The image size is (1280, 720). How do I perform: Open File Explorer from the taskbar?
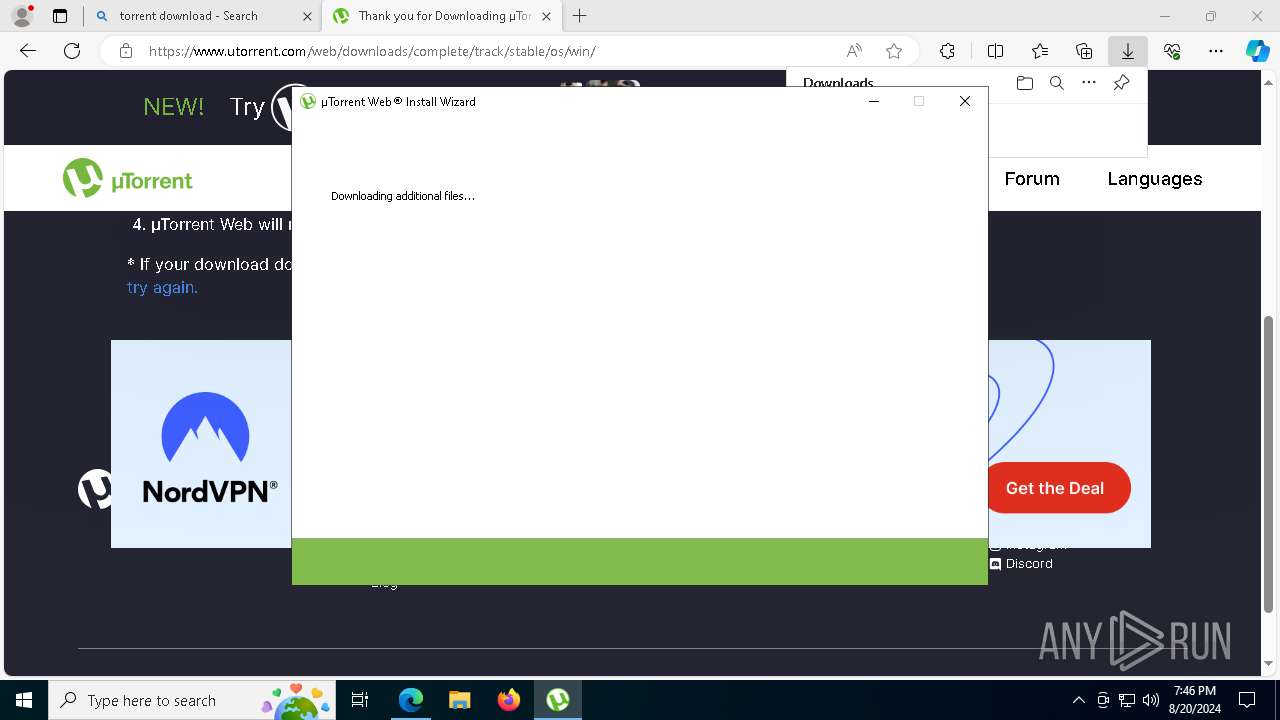tap(459, 700)
